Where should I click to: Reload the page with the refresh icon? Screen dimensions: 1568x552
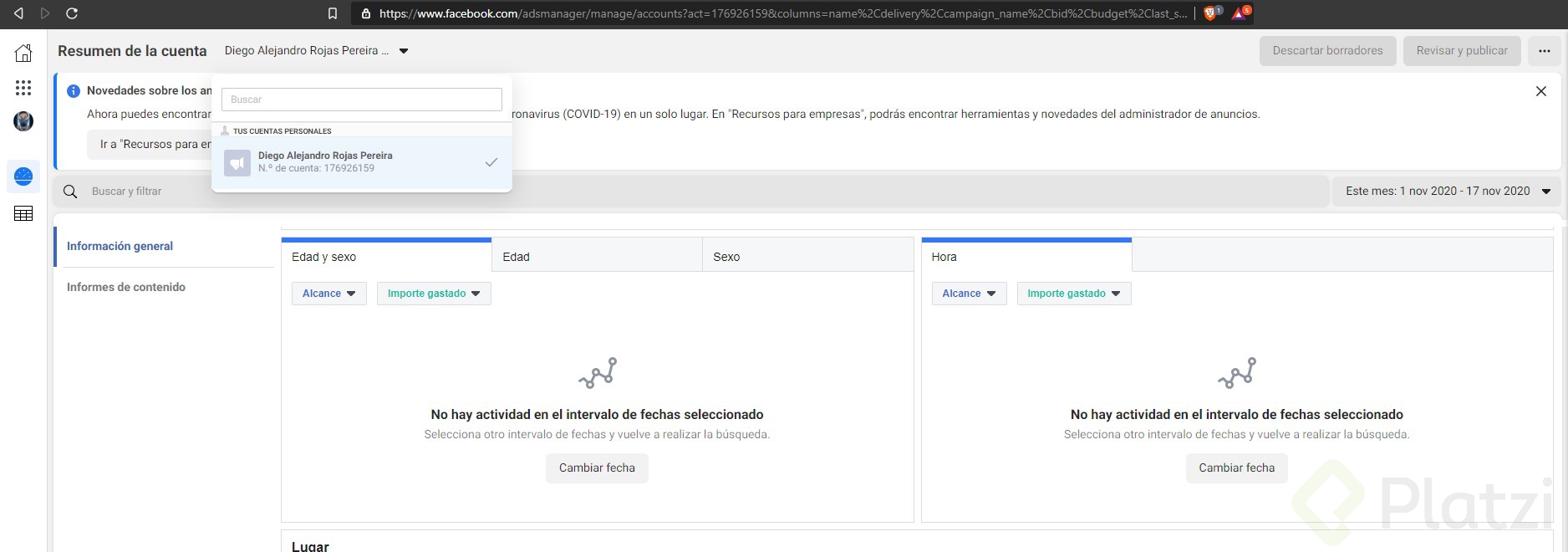(72, 13)
